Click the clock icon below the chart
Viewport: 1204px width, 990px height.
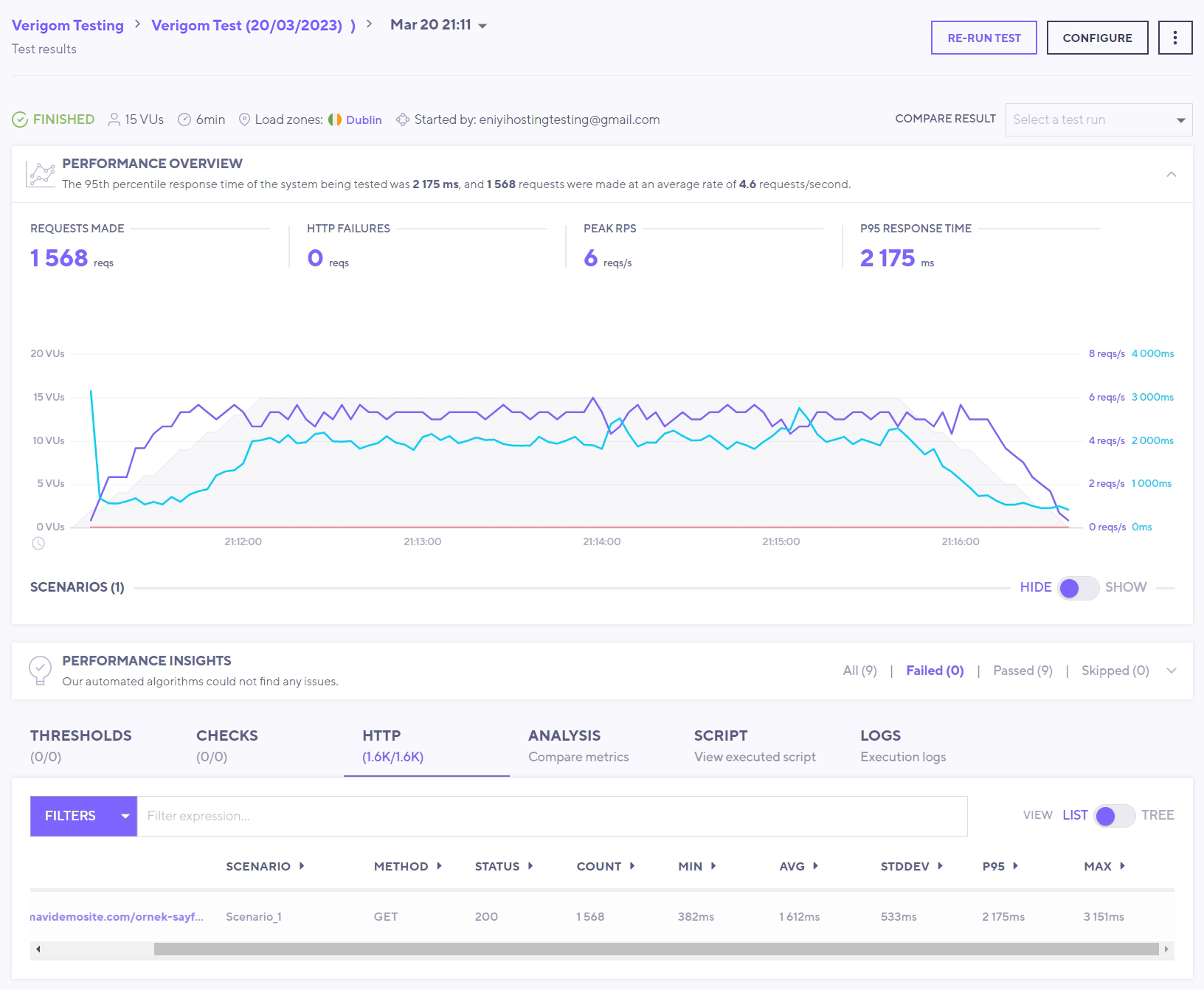pyautogui.click(x=38, y=543)
